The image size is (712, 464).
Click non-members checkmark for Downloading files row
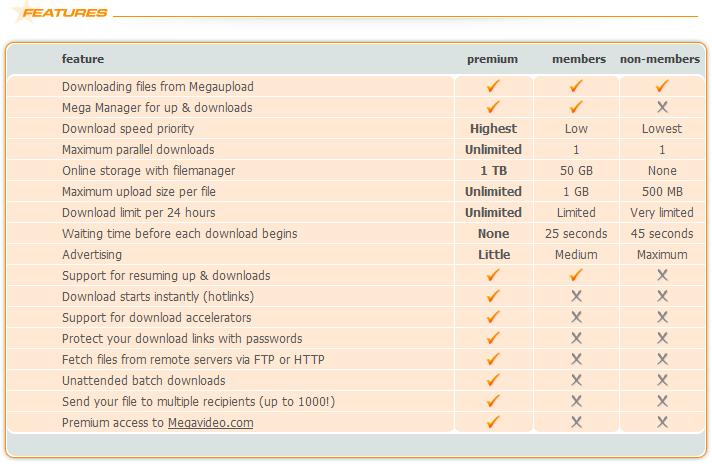coord(662,86)
